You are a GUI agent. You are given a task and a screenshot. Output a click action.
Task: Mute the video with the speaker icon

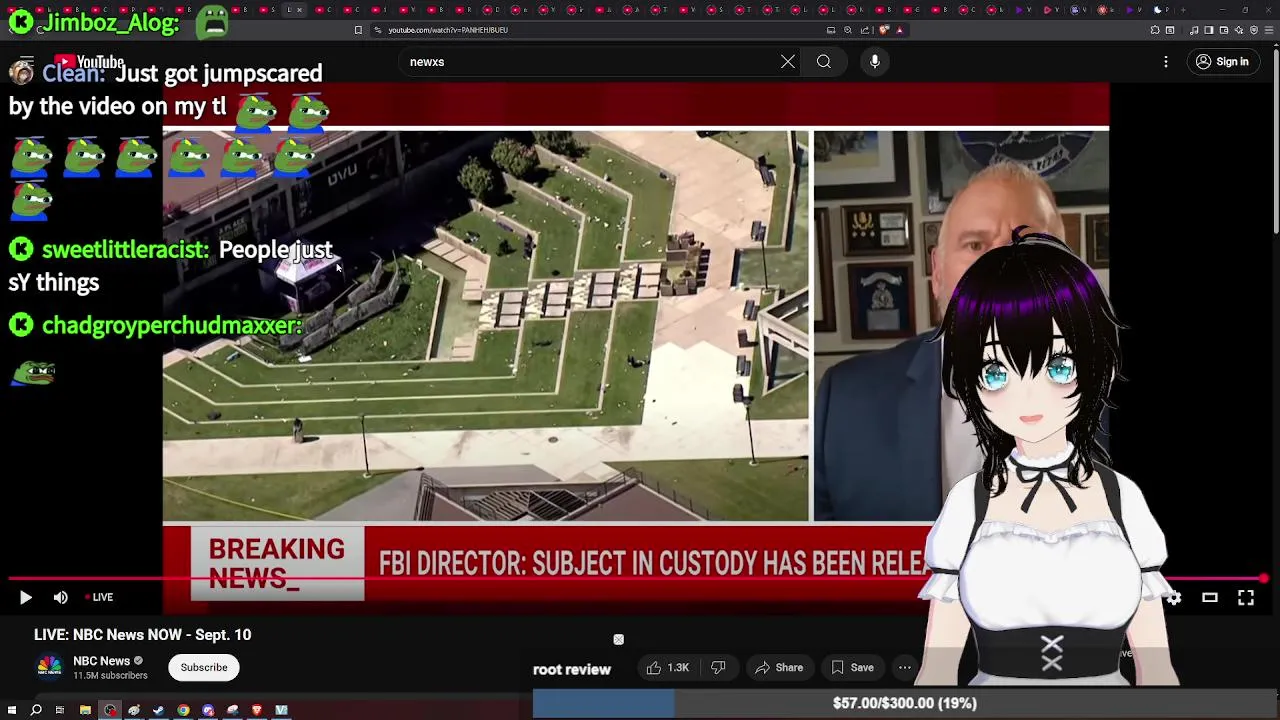[x=61, y=597]
